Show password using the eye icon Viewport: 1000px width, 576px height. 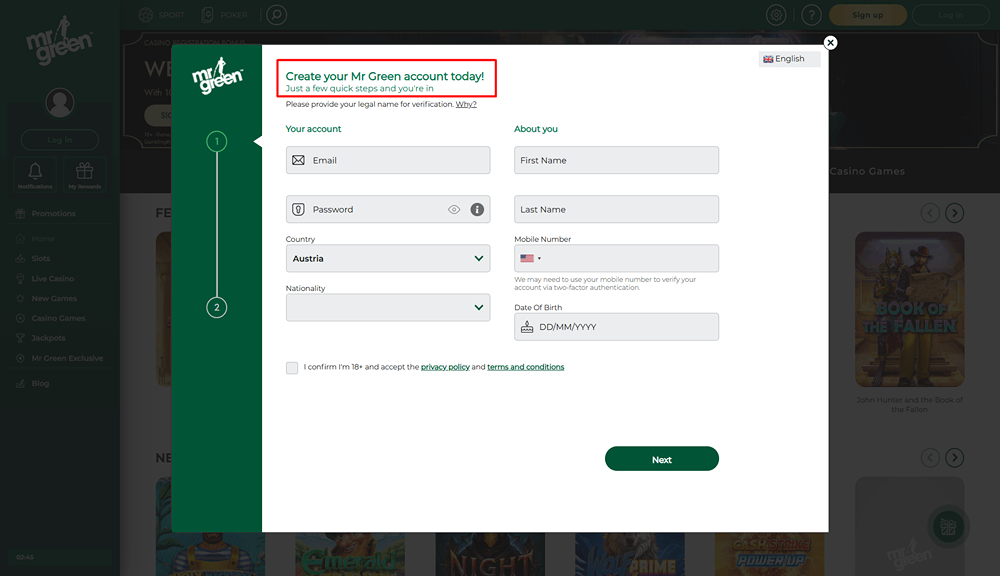click(453, 209)
